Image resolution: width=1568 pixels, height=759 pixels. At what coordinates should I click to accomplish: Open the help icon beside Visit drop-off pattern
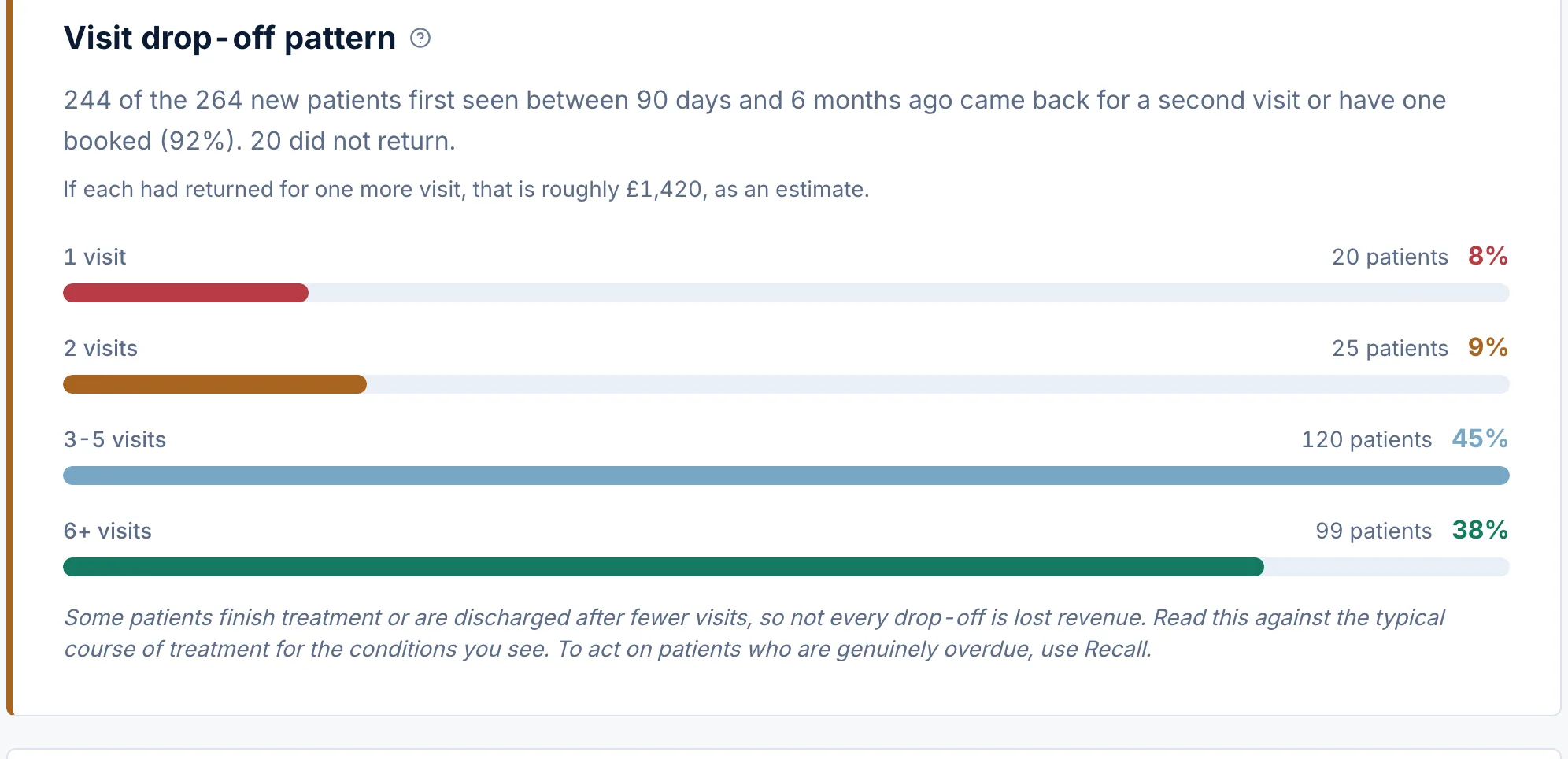(420, 38)
